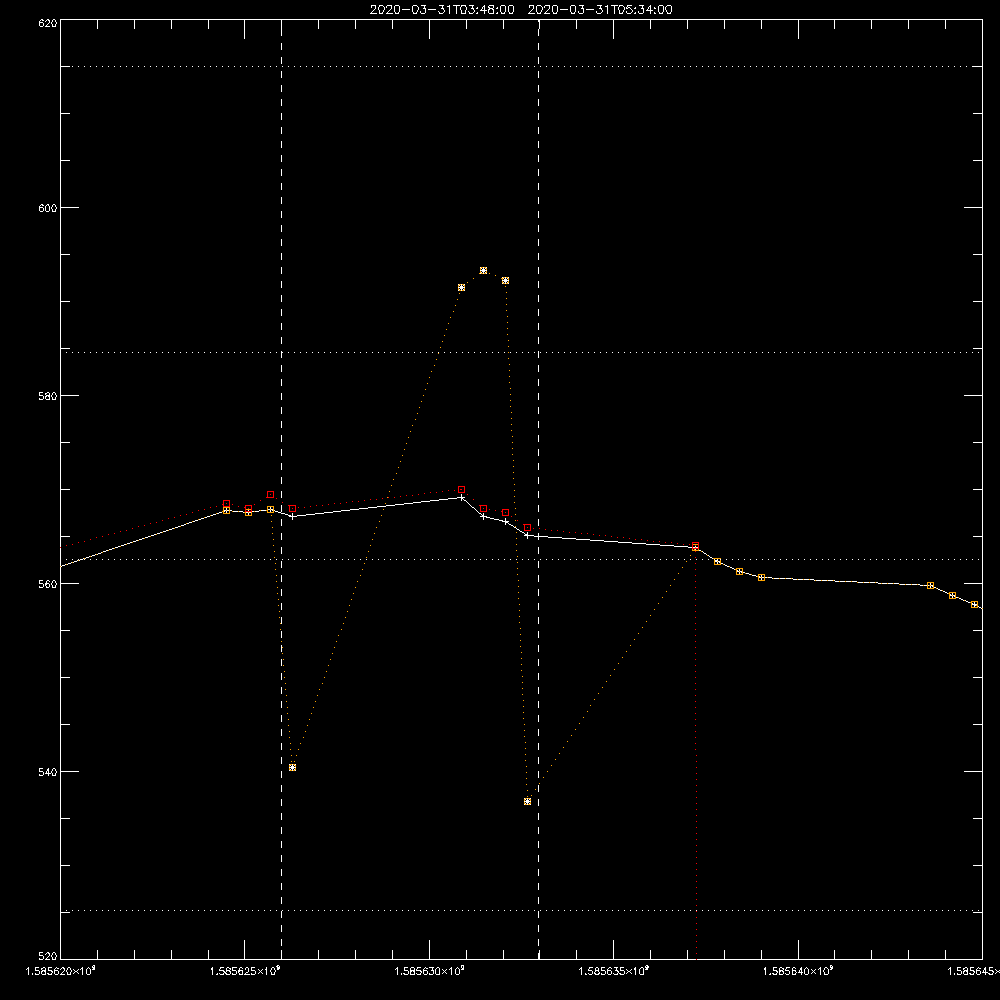This screenshot has height=1000, width=1000.
Task: Click the x-axis label 1.585640×10⁹
Action: click(x=798, y=971)
